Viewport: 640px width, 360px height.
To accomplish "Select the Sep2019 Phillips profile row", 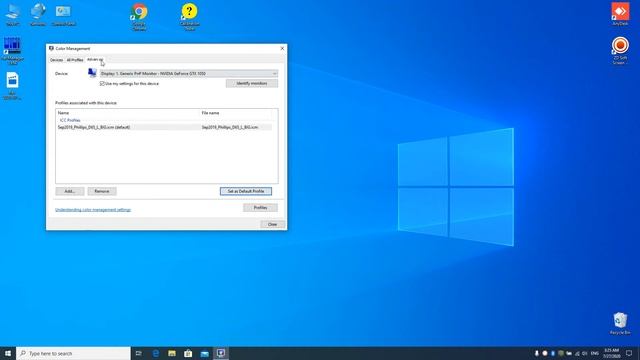I will (x=164, y=127).
